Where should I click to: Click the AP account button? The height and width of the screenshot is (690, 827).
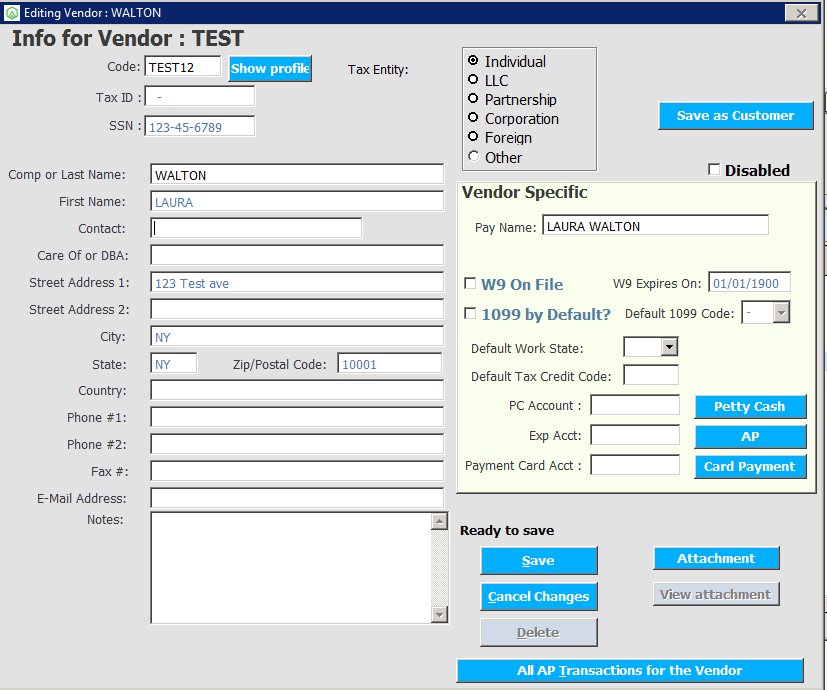[x=749, y=437]
